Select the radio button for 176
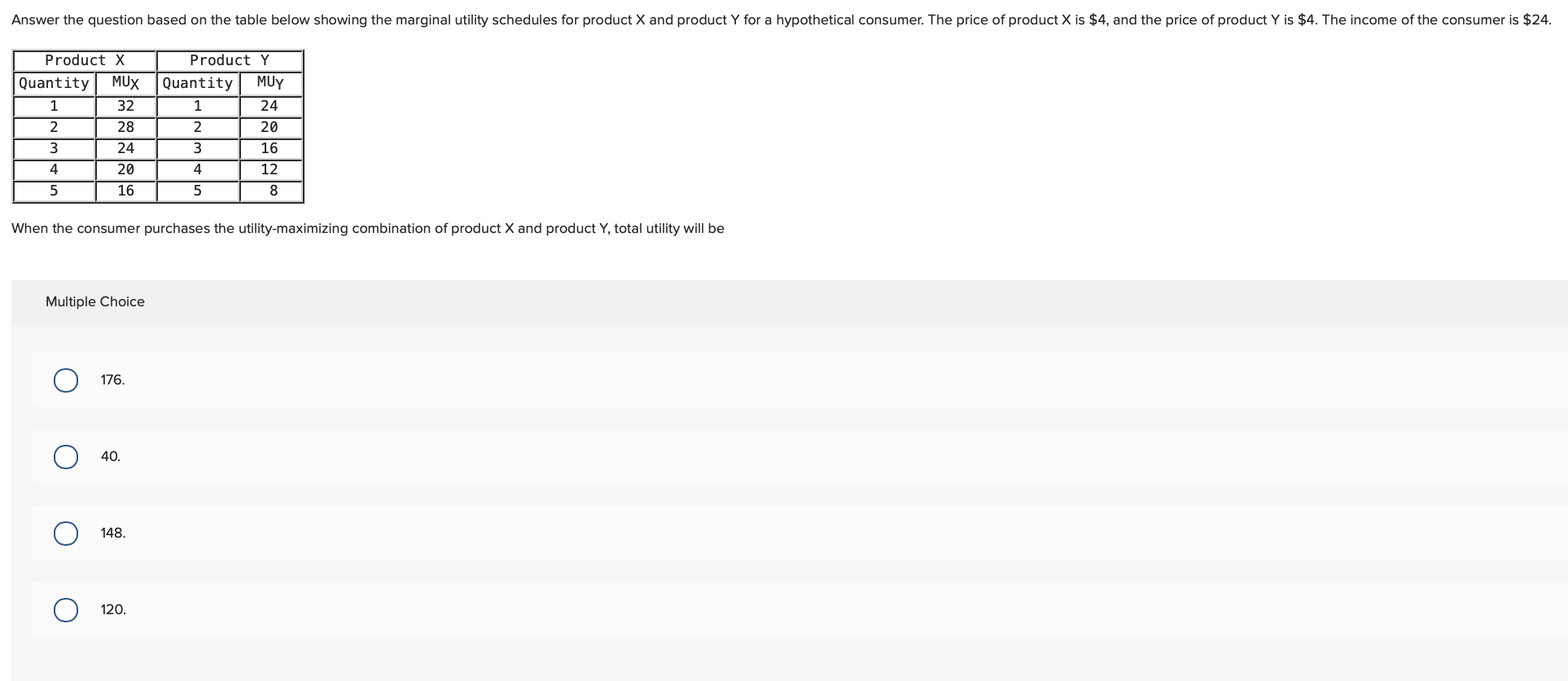 (x=66, y=380)
